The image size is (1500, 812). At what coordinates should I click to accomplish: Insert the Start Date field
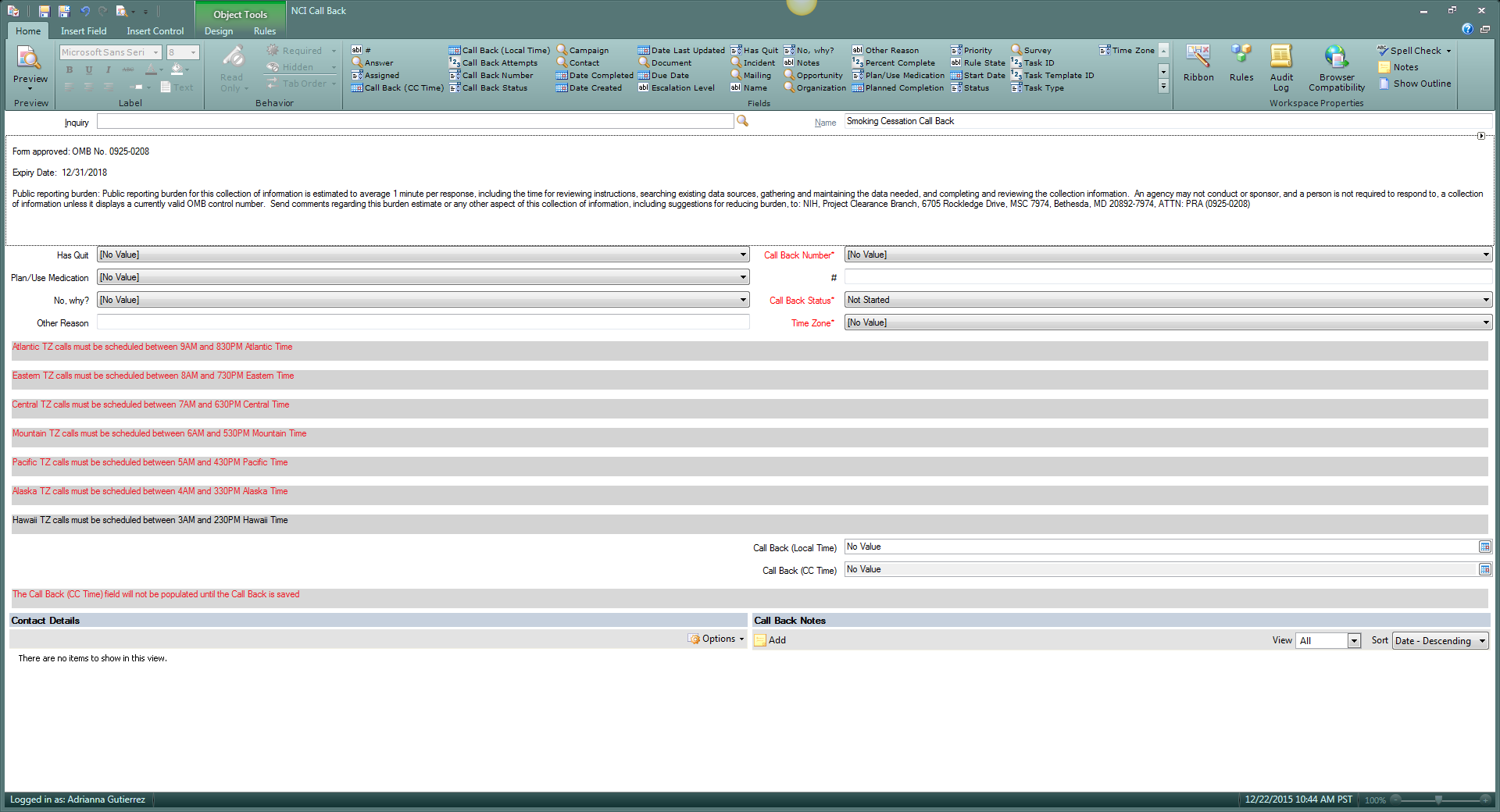(978, 75)
